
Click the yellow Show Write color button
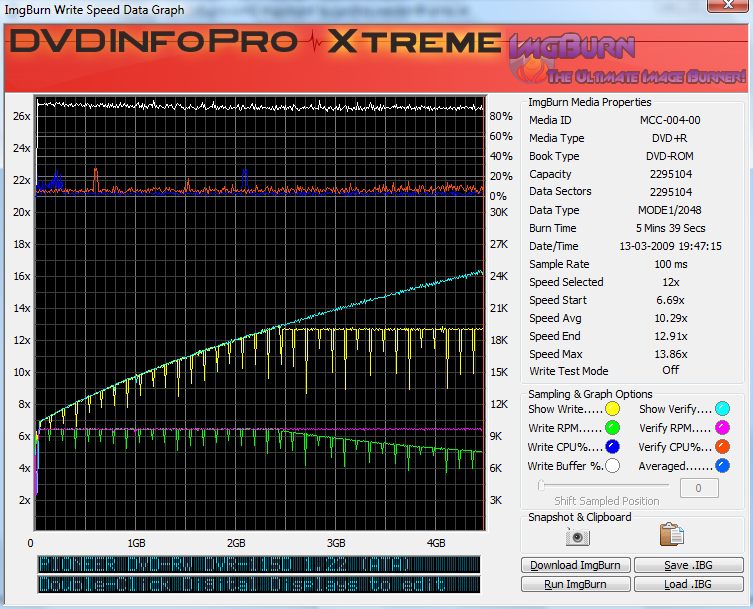(x=612, y=409)
